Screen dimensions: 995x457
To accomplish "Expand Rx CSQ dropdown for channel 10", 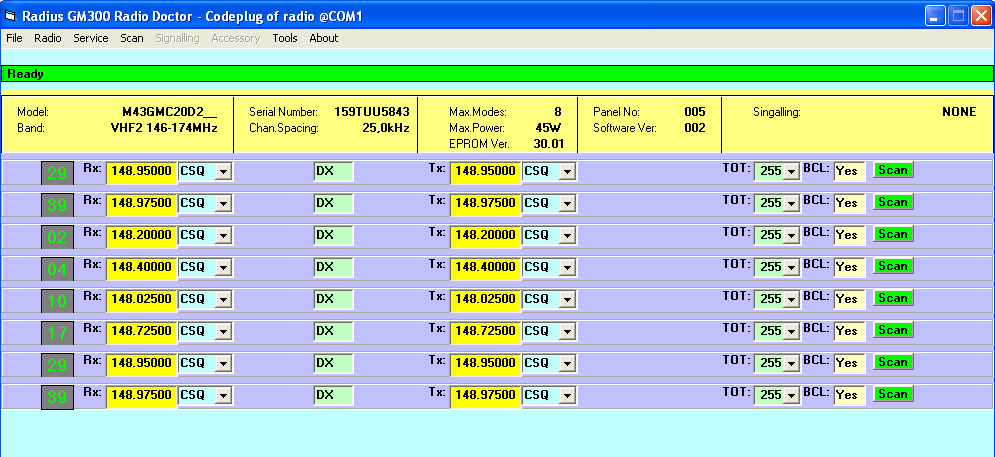I will (x=223, y=300).
